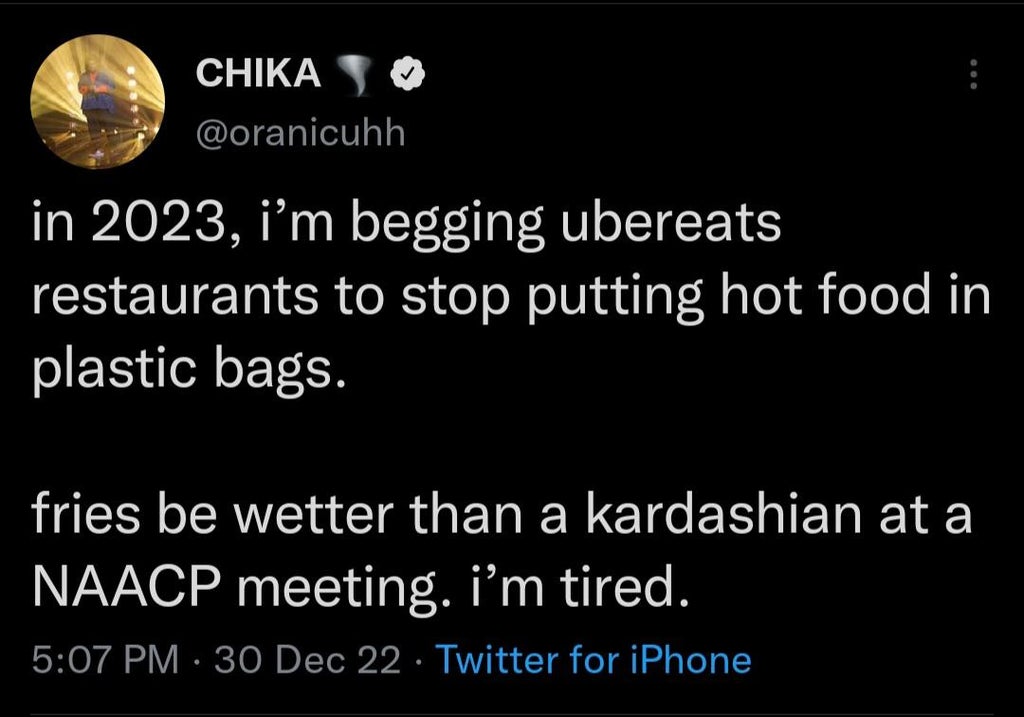Open the @oranicuhh handle link
The image size is (1024, 717).
[300, 133]
